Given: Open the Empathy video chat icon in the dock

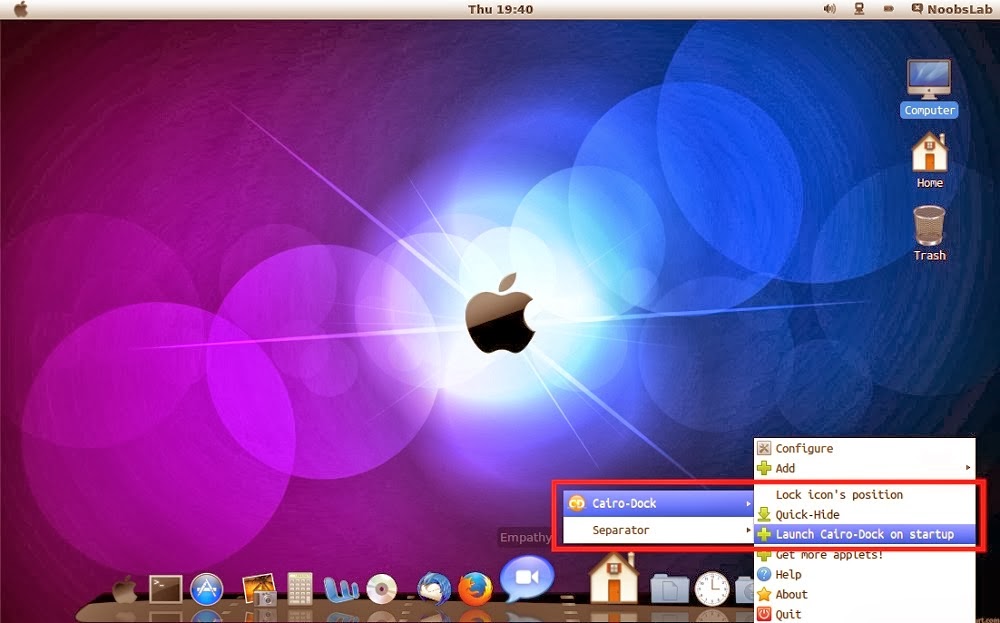Looking at the screenshot, I should tap(527, 578).
